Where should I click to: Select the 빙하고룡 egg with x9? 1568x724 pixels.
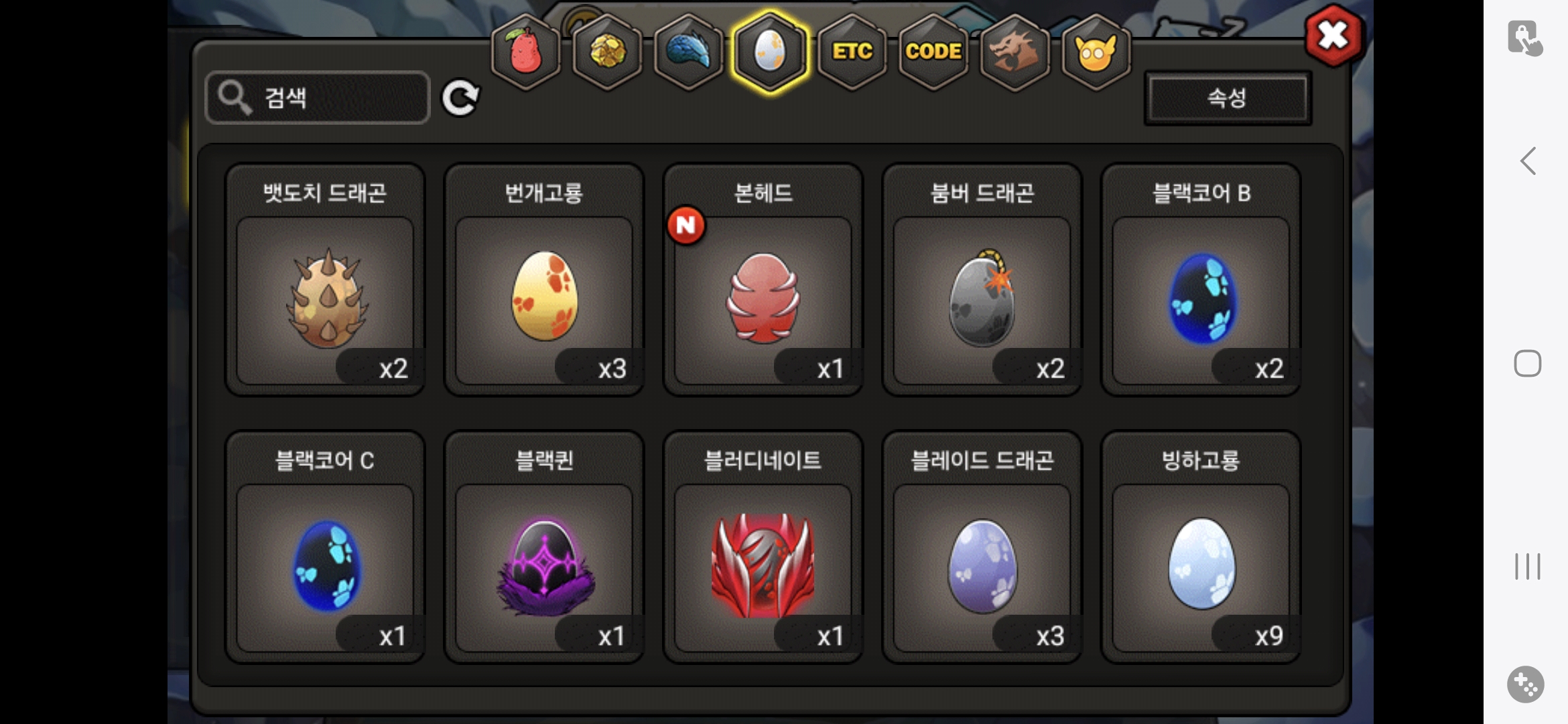[1201, 547]
